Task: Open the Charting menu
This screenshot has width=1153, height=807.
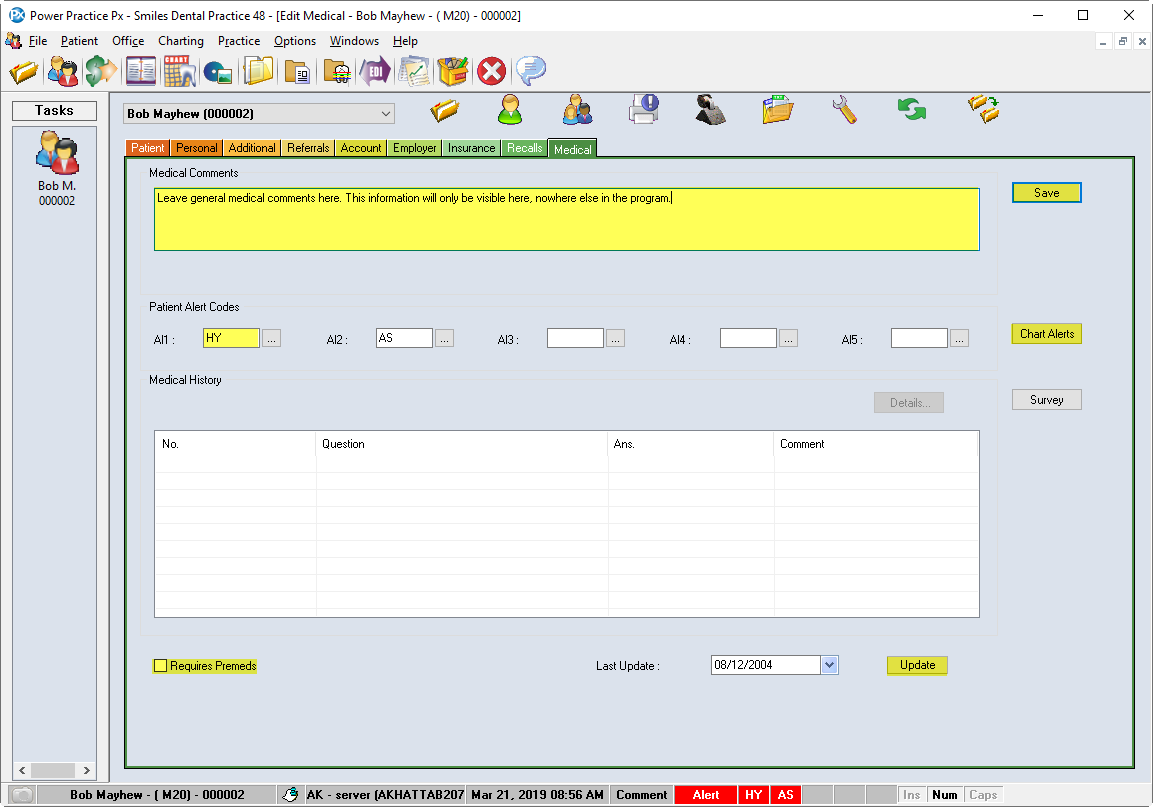Action: (x=180, y=41)
